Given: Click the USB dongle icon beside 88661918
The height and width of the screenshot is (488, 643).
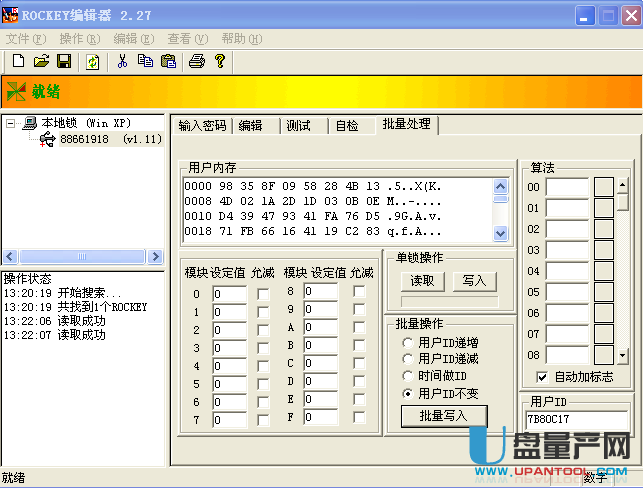Looking at the screenshot, I should click(x=48, y=139).
